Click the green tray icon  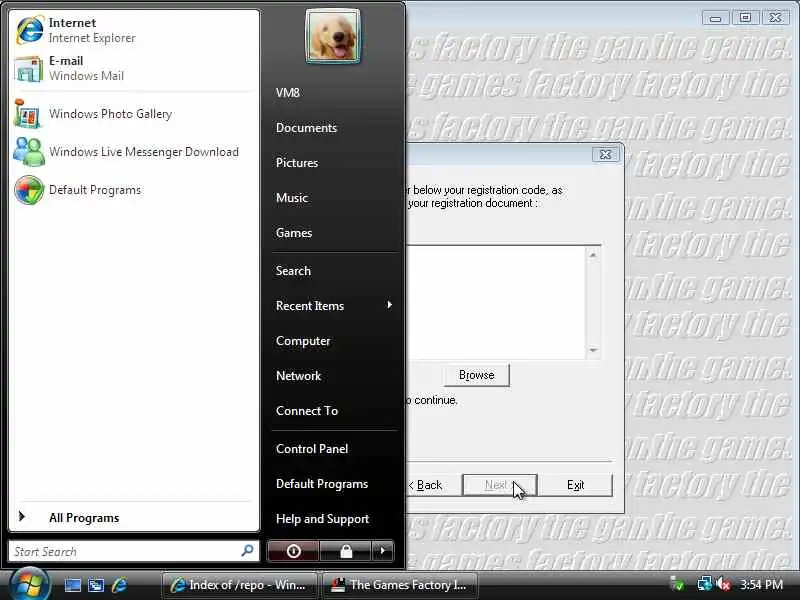[x=677, y=584]
